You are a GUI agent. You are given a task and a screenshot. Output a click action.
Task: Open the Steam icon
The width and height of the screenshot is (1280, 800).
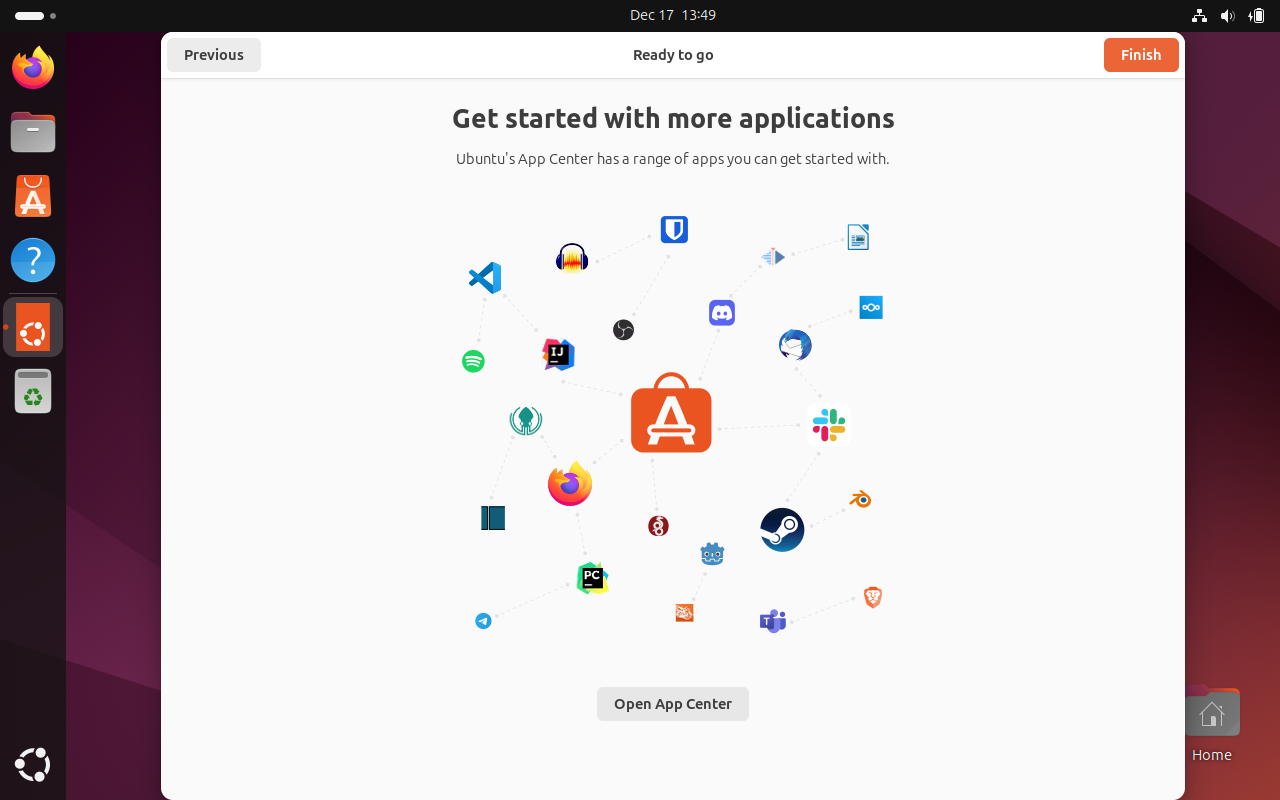tap(782, 529)
